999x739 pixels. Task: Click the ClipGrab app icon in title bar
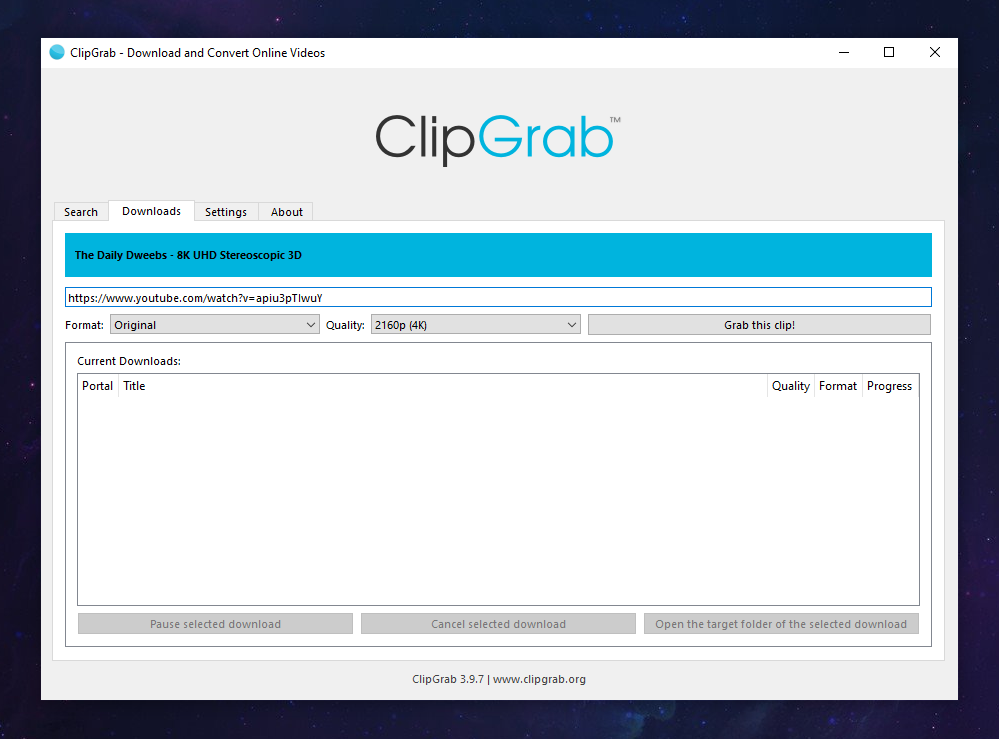click(x=57, y=52)
